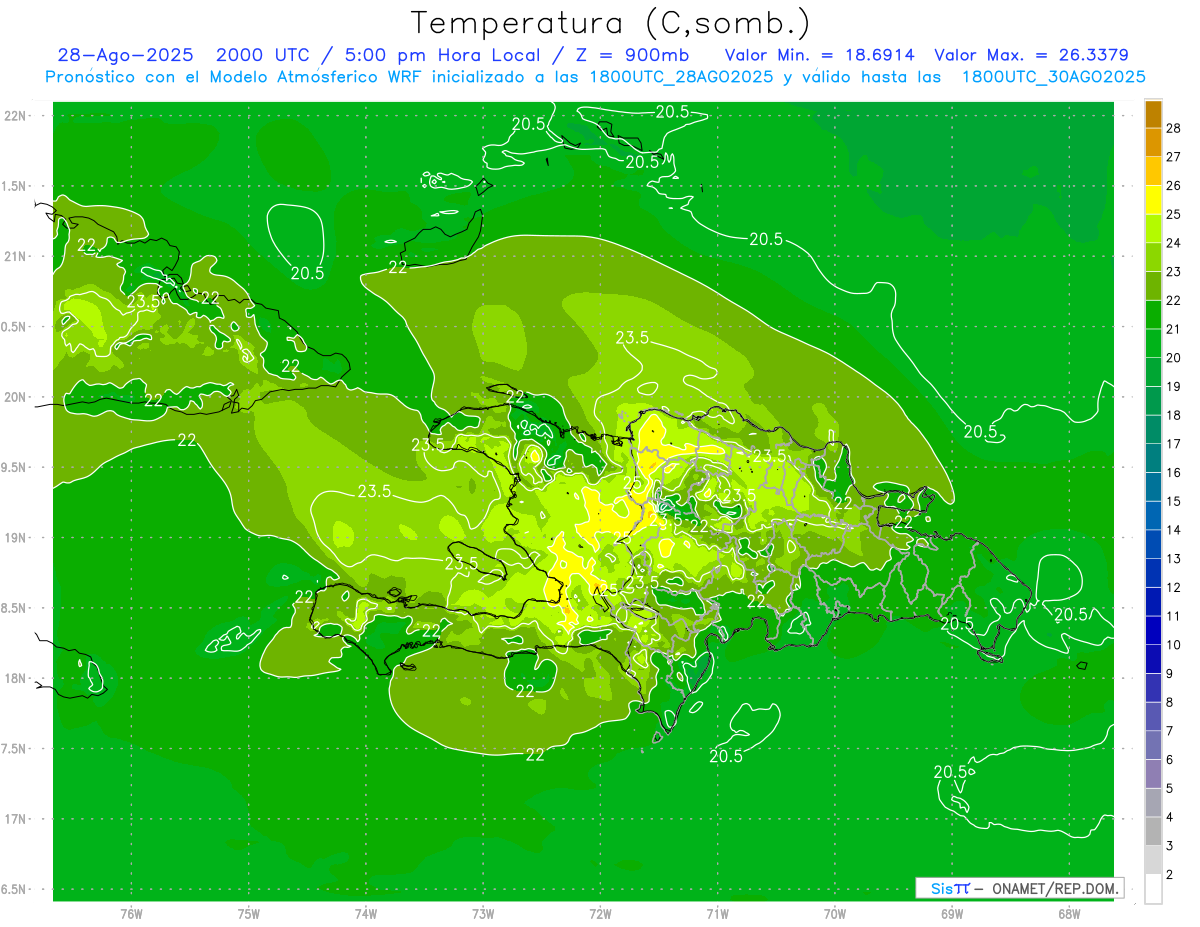Click the 'ONAMET/REP.DOM.' credit label
This screenshot has height=927, width=1200.
coord(1057,888)
